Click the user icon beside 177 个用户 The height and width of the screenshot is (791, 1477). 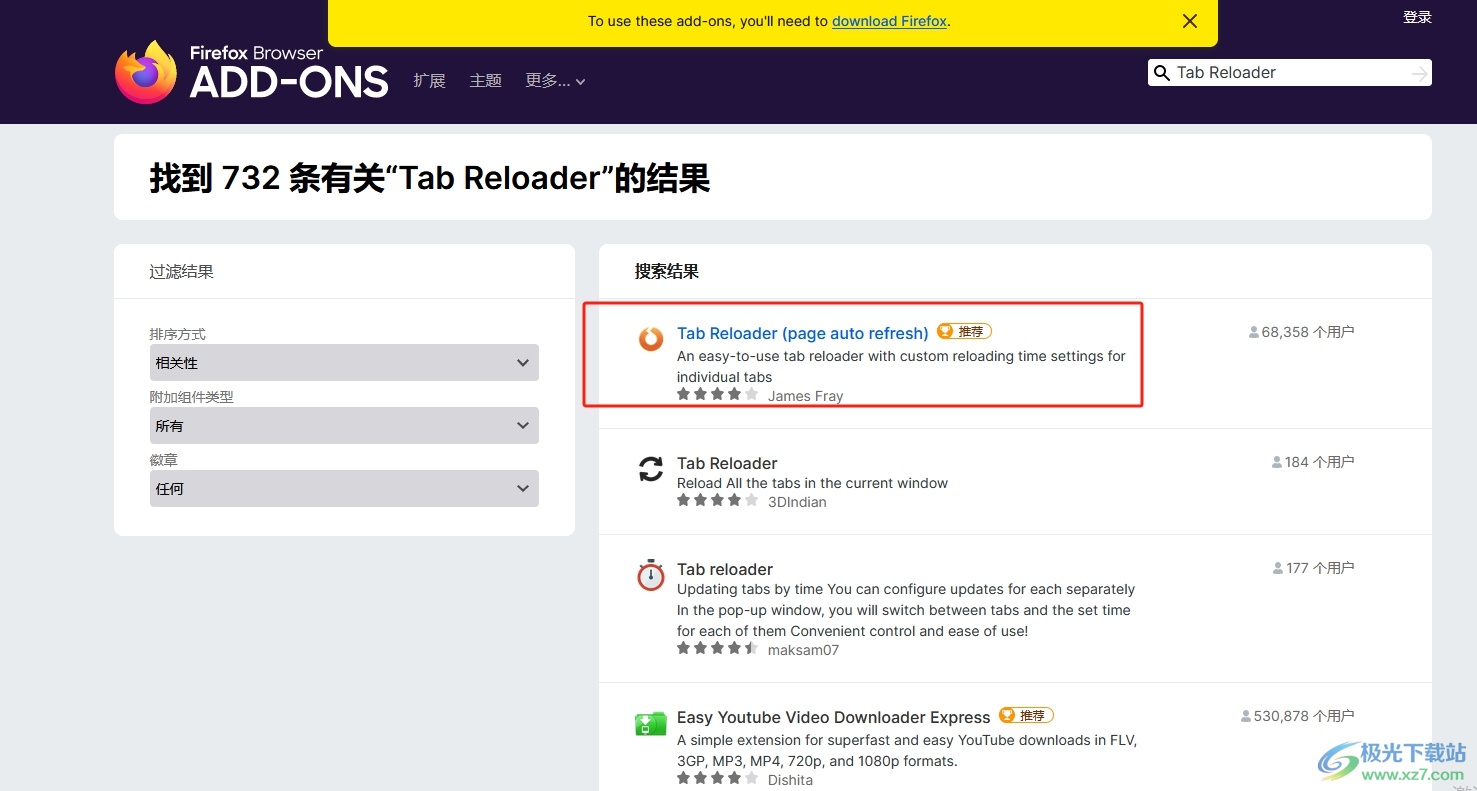click(x=1278, y=568)
